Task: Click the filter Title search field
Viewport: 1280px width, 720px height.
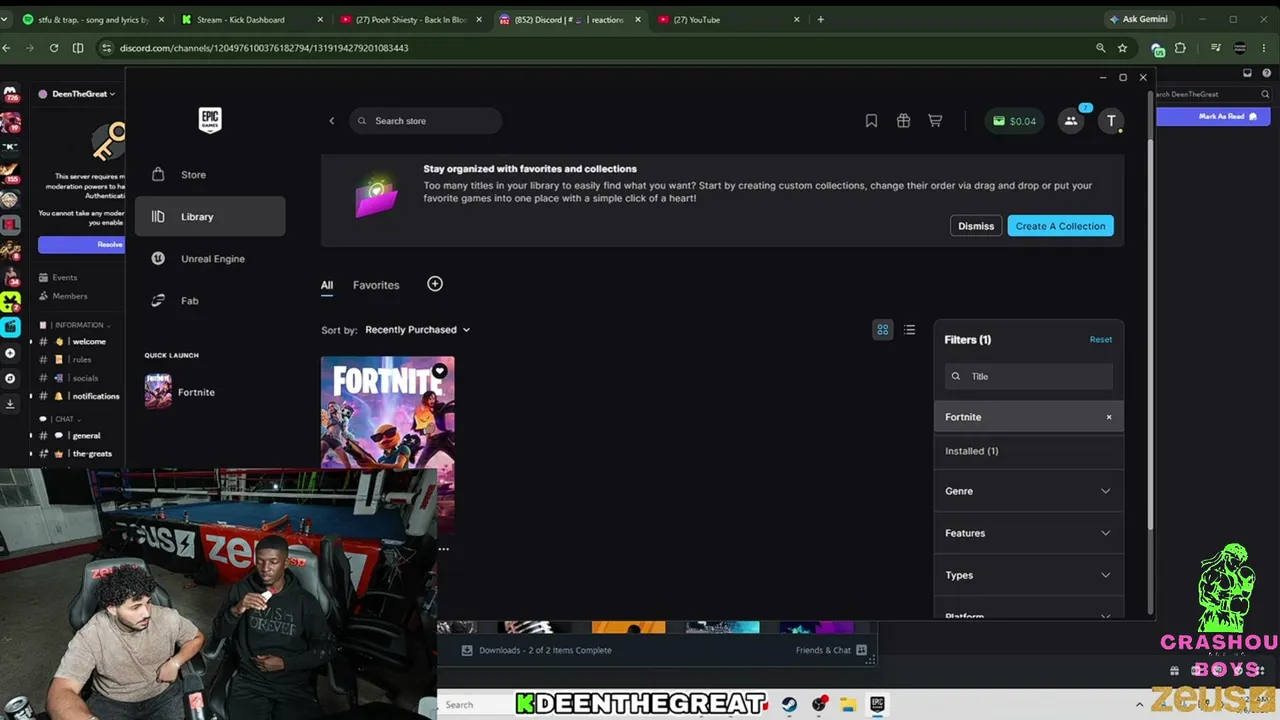Action: pyautogui.click(x=1028, y=376)
